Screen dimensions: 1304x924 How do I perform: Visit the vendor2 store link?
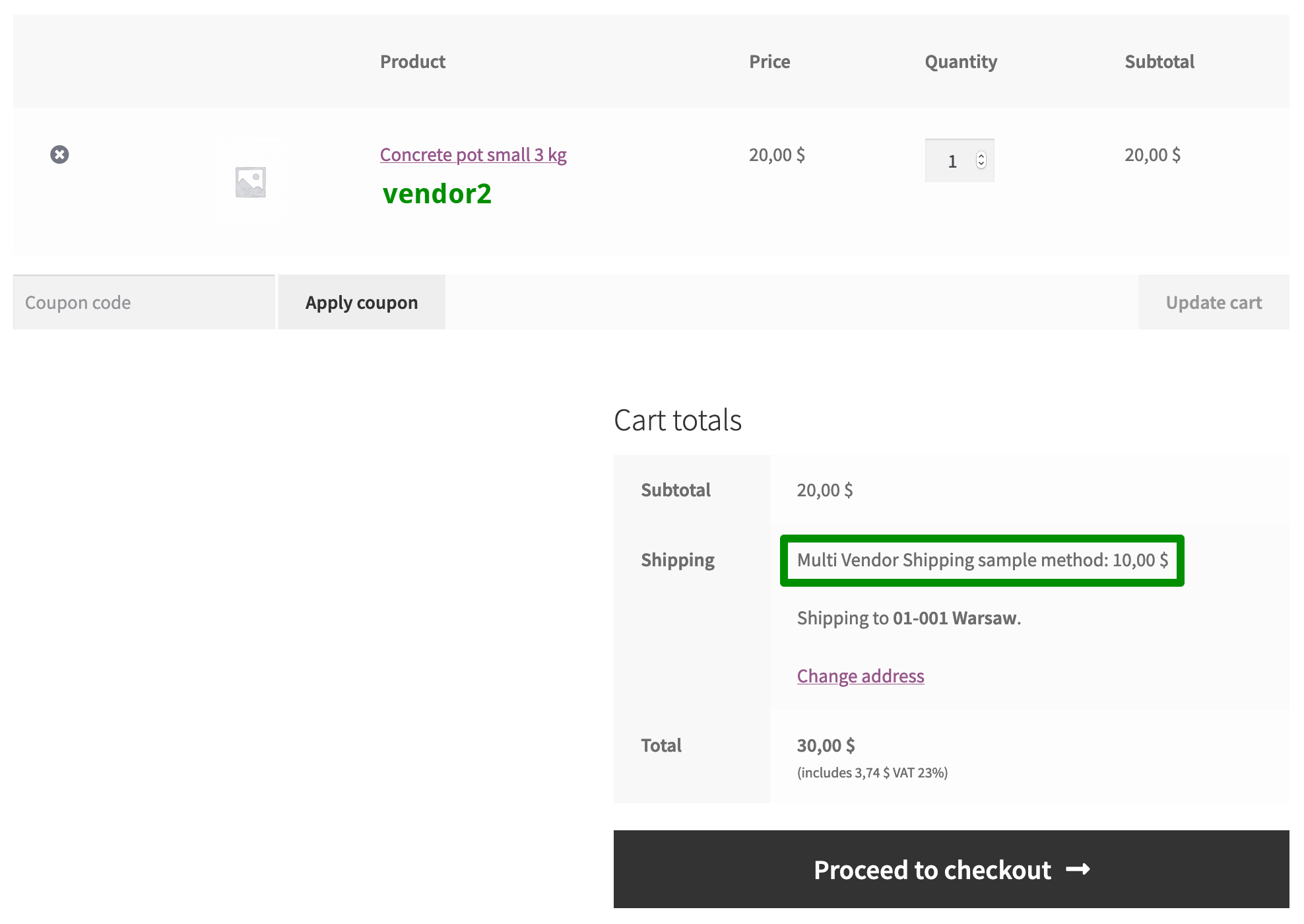[x=436, y=193]
